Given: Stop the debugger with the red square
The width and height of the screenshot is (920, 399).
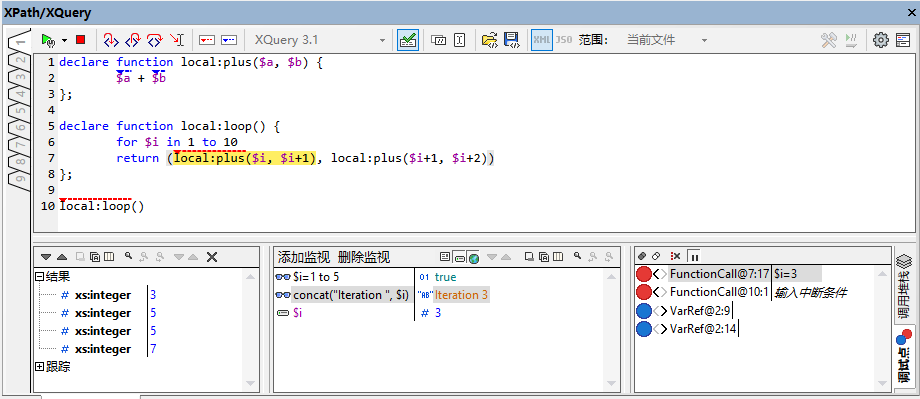Looking at the screenshot, I should pos(80,40).
